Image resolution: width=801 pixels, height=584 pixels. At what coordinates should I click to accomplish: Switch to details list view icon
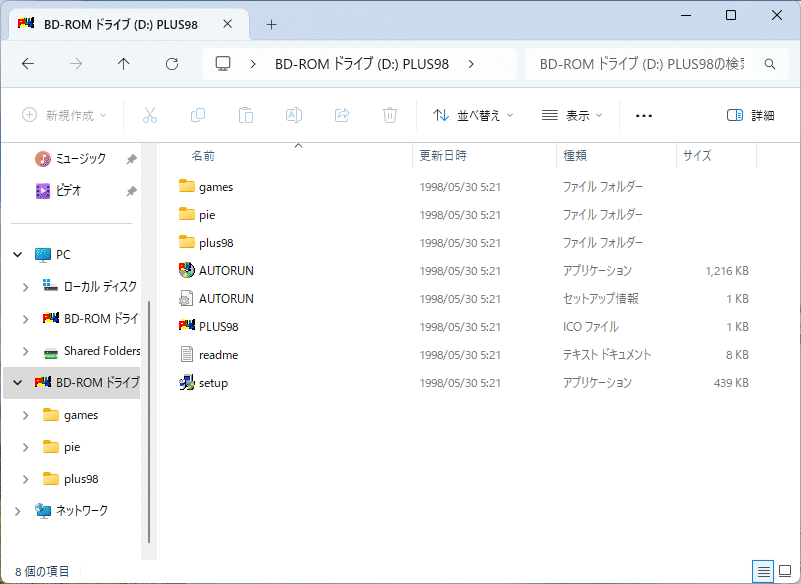(x=763, y=571)
